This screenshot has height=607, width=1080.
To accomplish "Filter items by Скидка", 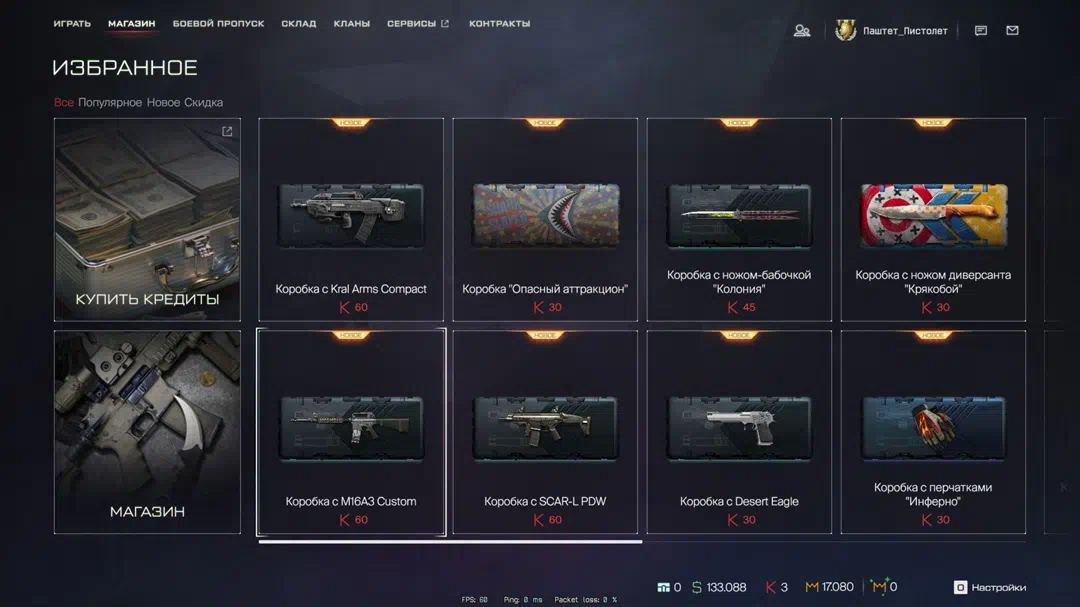I will click(203, 102).
